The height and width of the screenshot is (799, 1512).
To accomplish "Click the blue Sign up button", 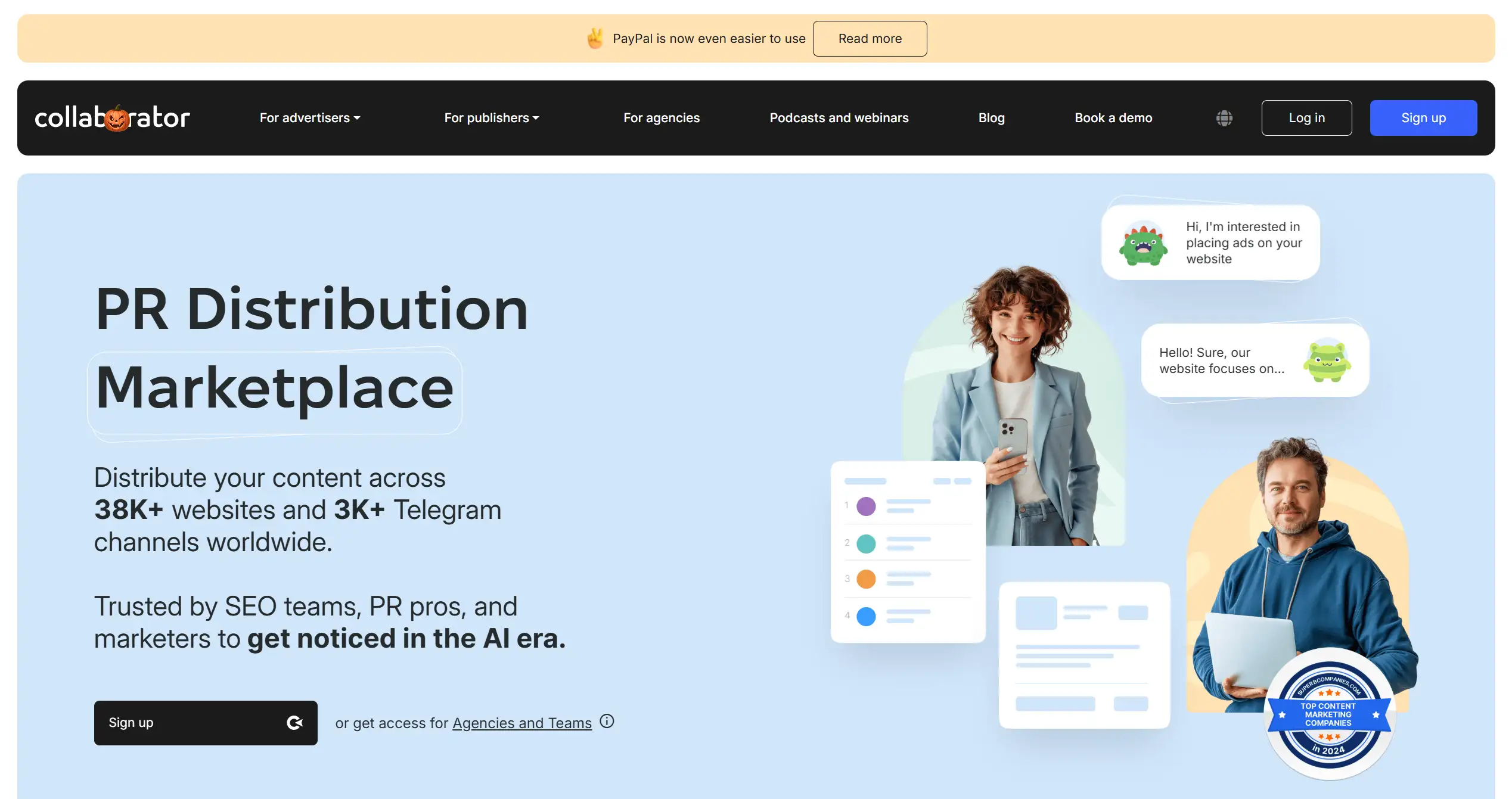I will (x=1423, y=118).
